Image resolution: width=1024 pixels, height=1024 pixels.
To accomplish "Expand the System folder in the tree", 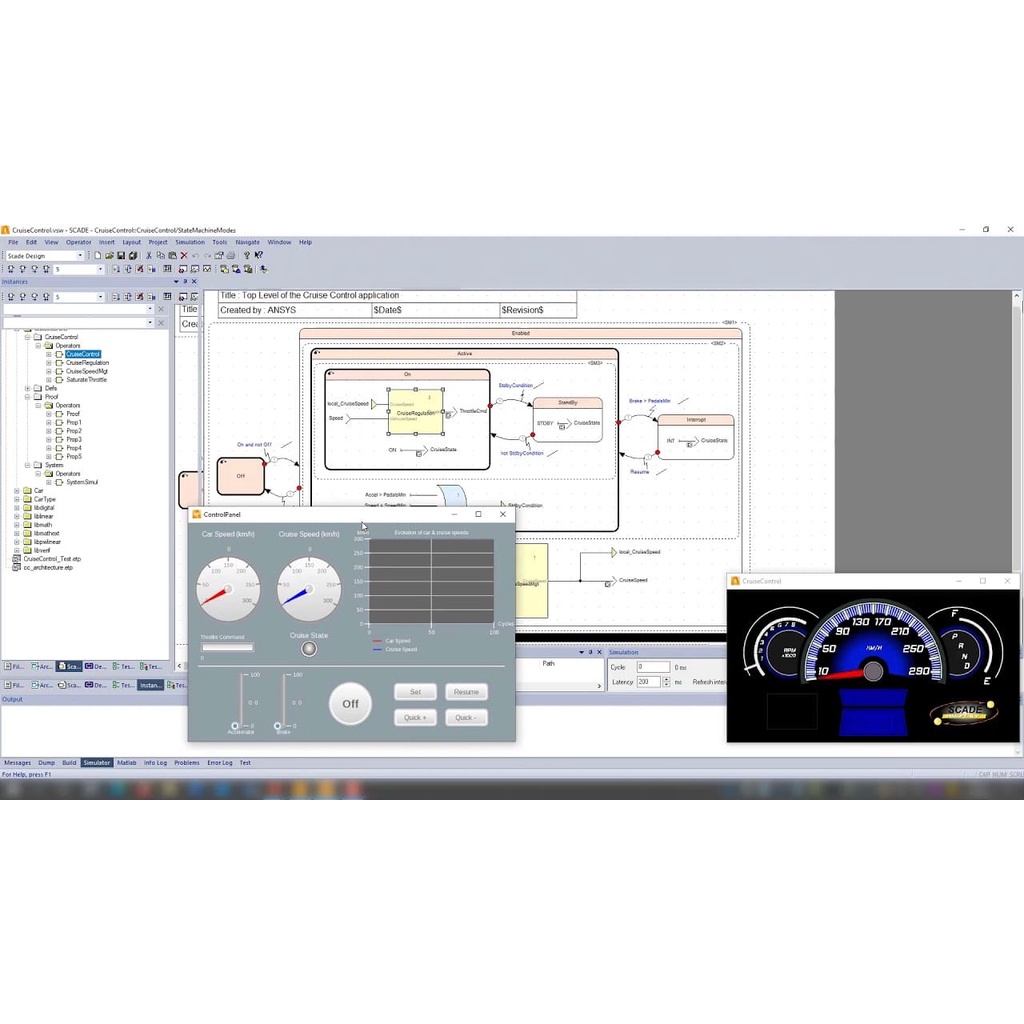I will (x=27, y=465).
